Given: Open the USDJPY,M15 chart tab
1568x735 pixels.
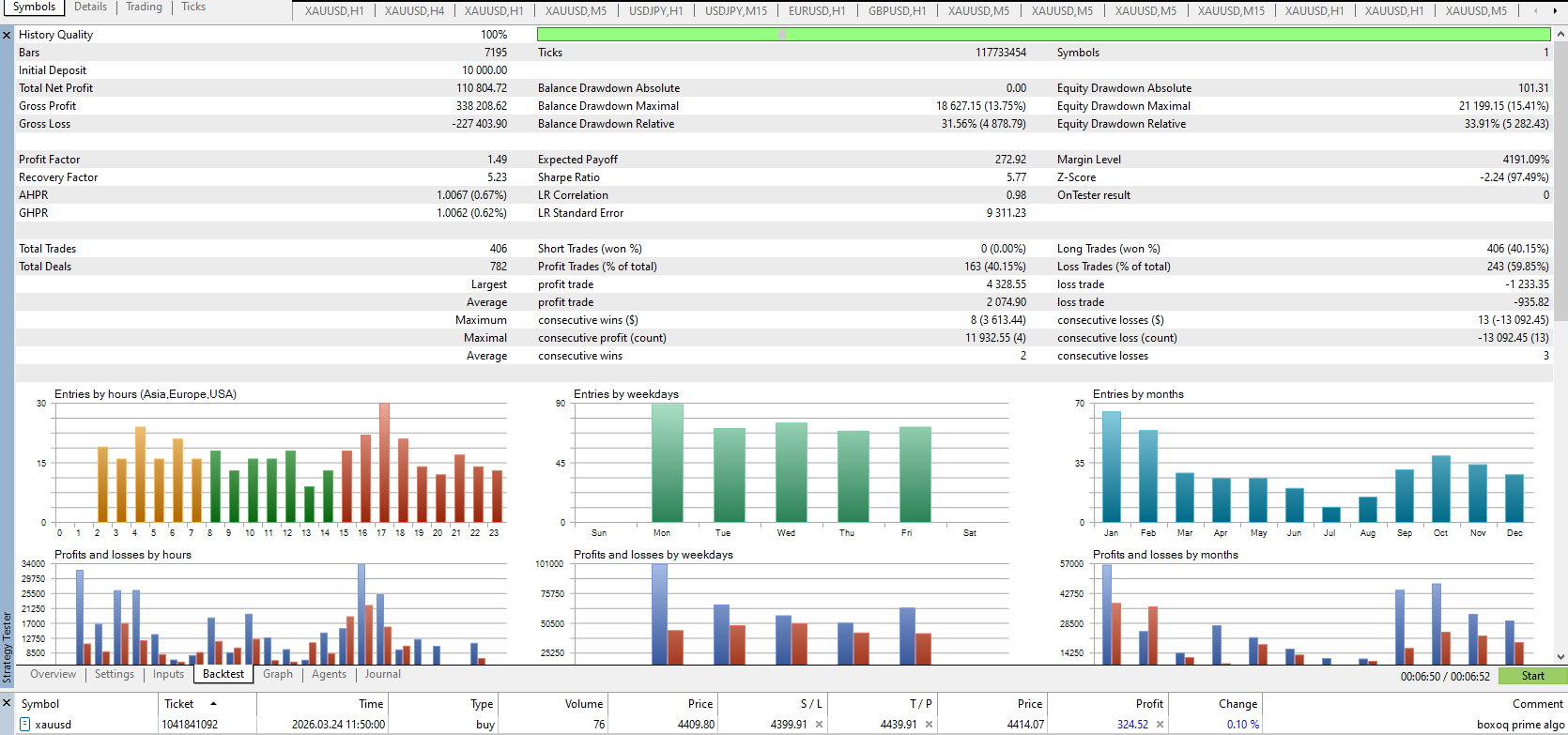Looking at the screenshot, I should point(735,11).
